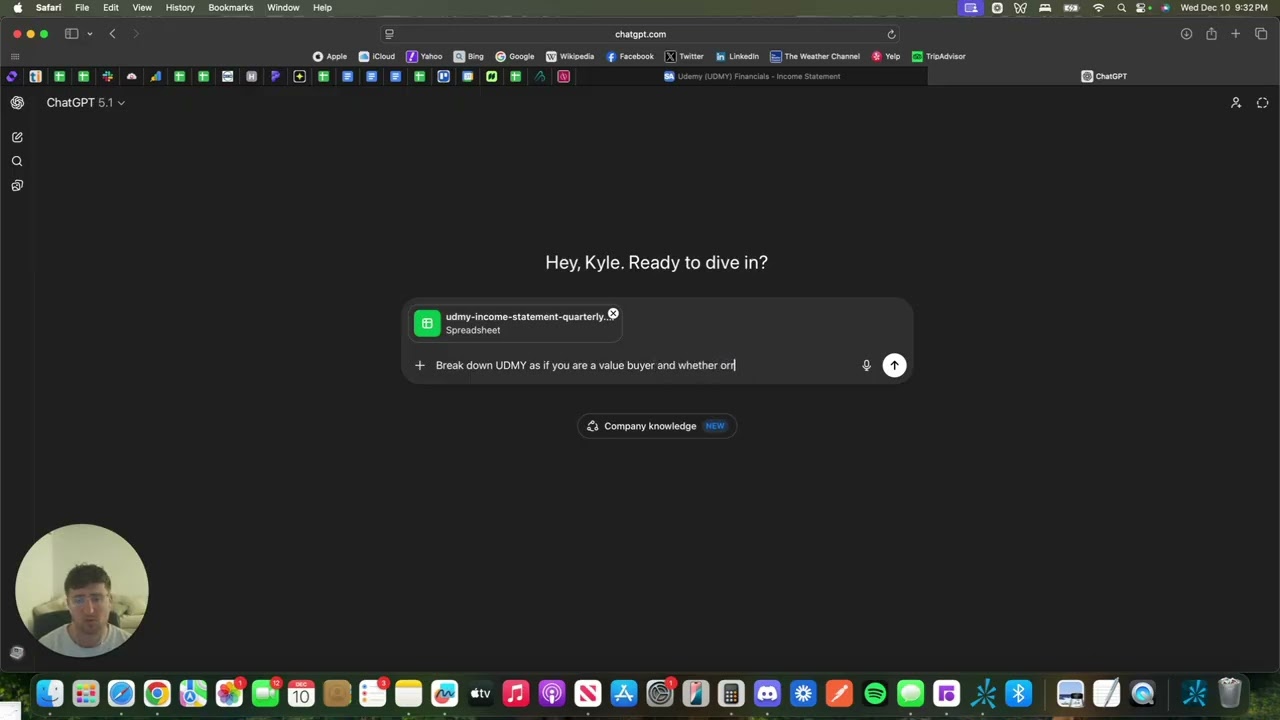This screenshot has height=720, width=1280.
Task: Open the History menu
Action: point(180,7)
